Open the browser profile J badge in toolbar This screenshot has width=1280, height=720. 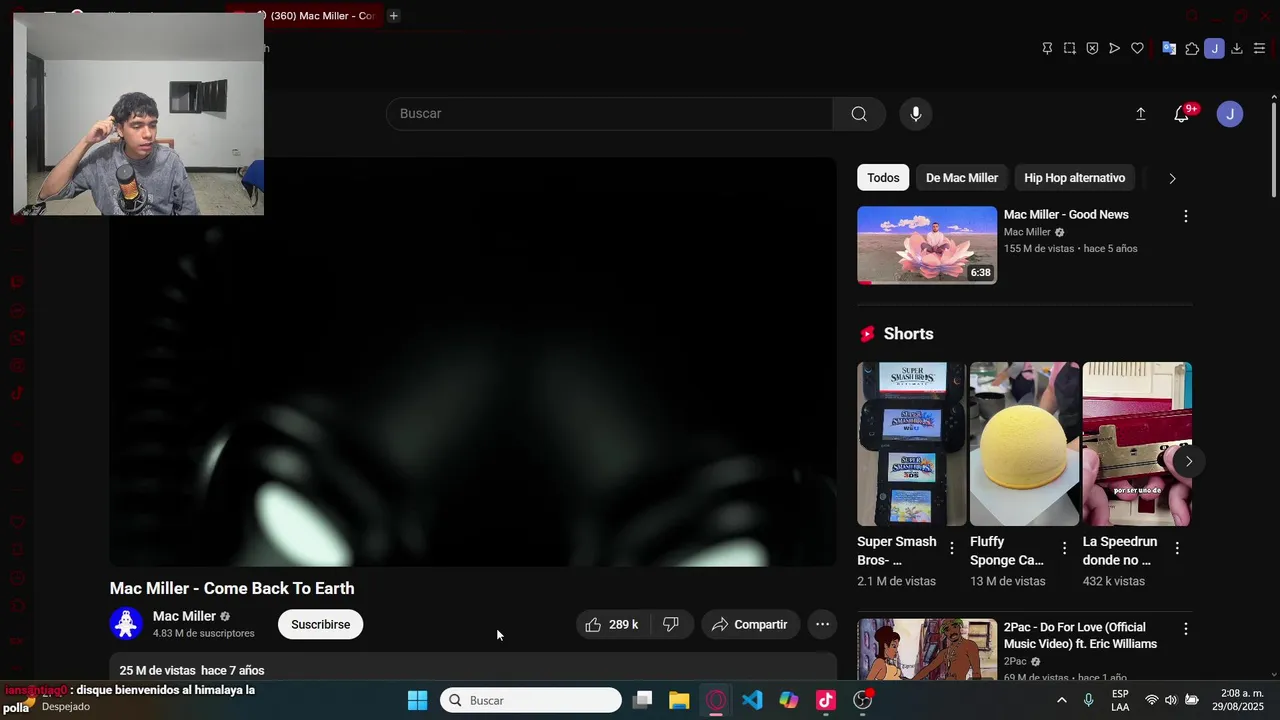point(1214,48)
